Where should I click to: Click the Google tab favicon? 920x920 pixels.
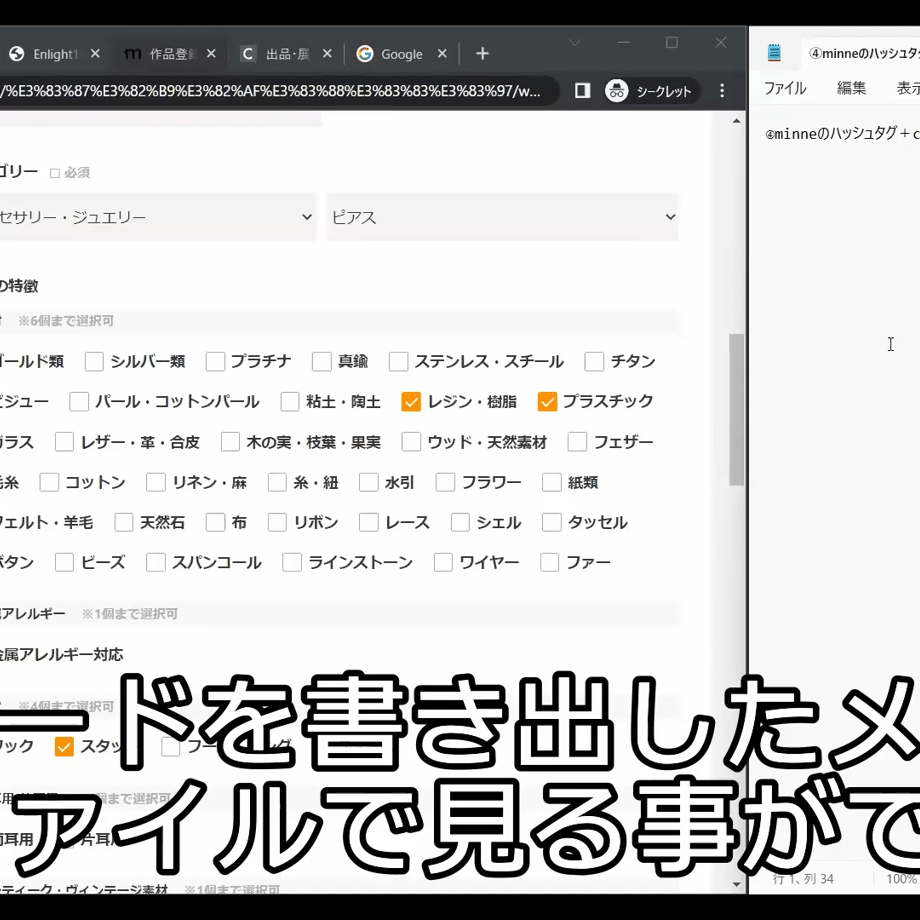point(364,54)
